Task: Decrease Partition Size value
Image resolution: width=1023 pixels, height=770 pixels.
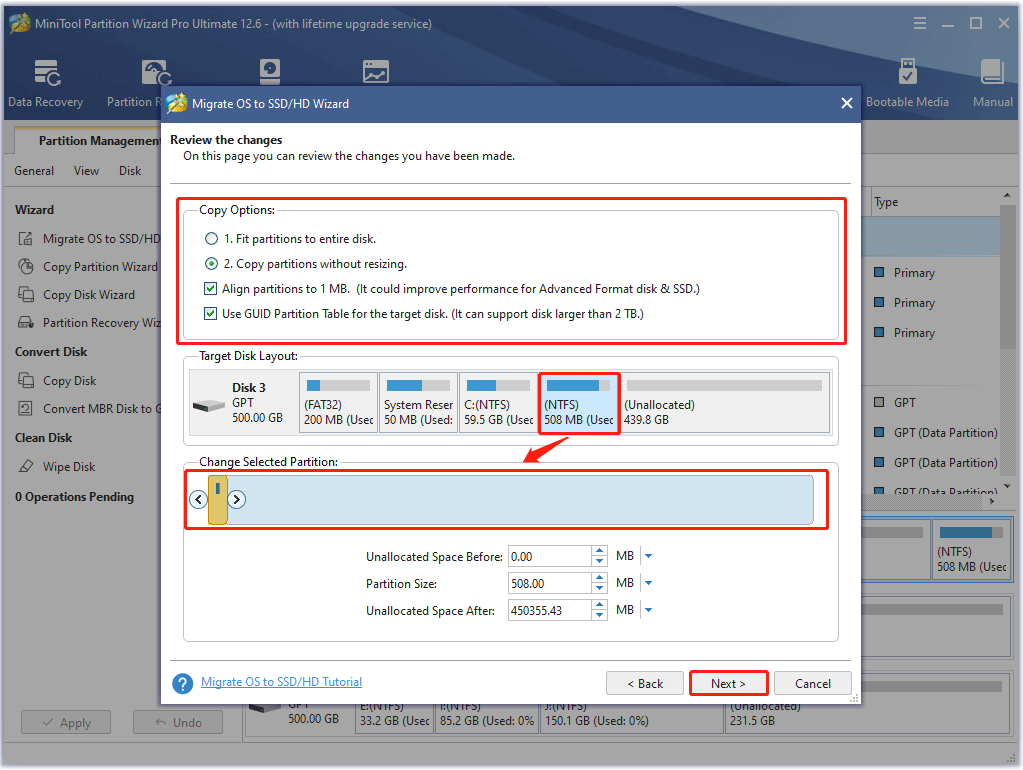Action: [600, 589]
